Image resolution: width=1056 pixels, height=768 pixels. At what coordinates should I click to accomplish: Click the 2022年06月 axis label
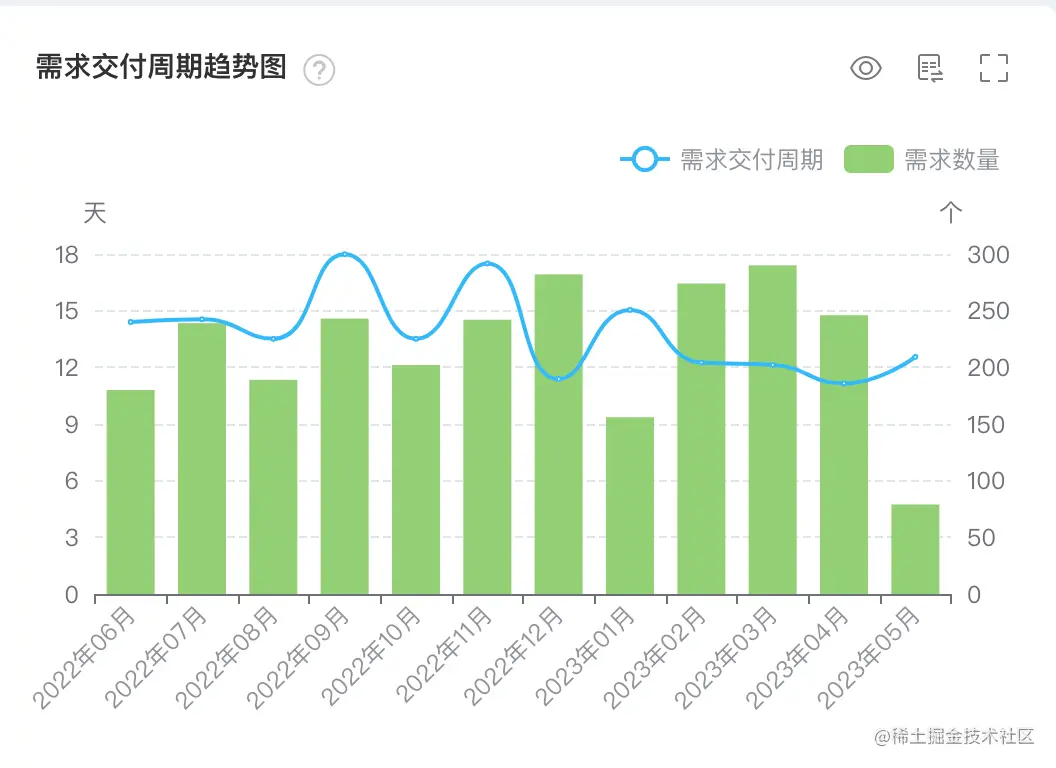point(84,658)
